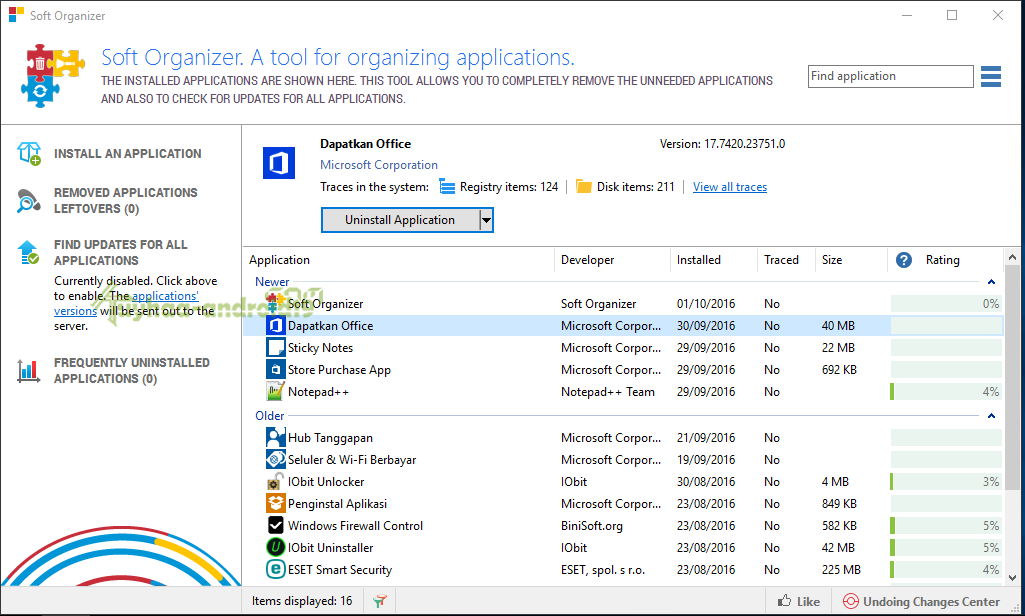The width and height of the screenshot is (1025, 616).
Task: Select the Hub Tanggapan row name
Action: coord(330,438)
